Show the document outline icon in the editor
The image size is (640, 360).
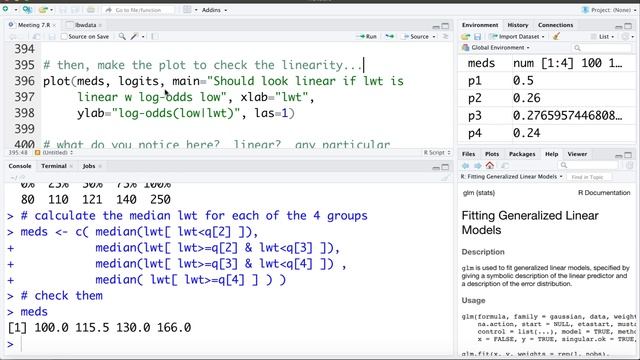(x=445, y=36)
